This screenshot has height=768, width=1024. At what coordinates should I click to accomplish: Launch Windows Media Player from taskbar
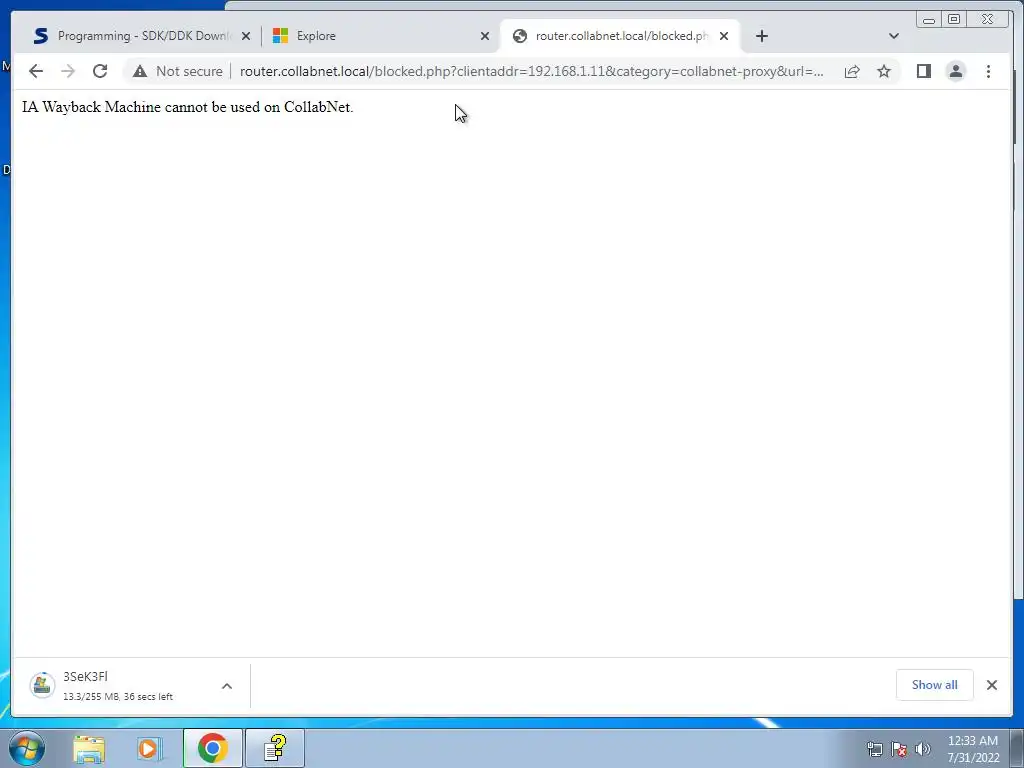149,748
